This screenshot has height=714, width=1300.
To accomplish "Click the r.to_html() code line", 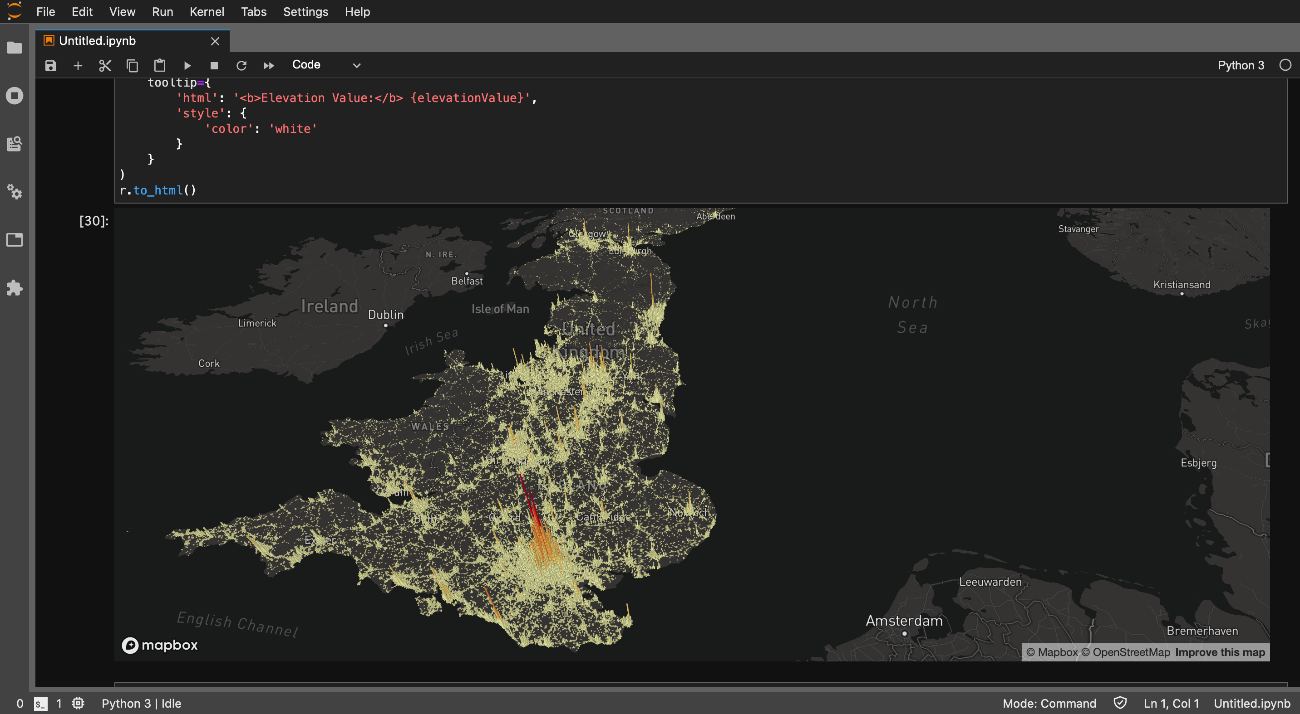I will [x=157, y=190].
